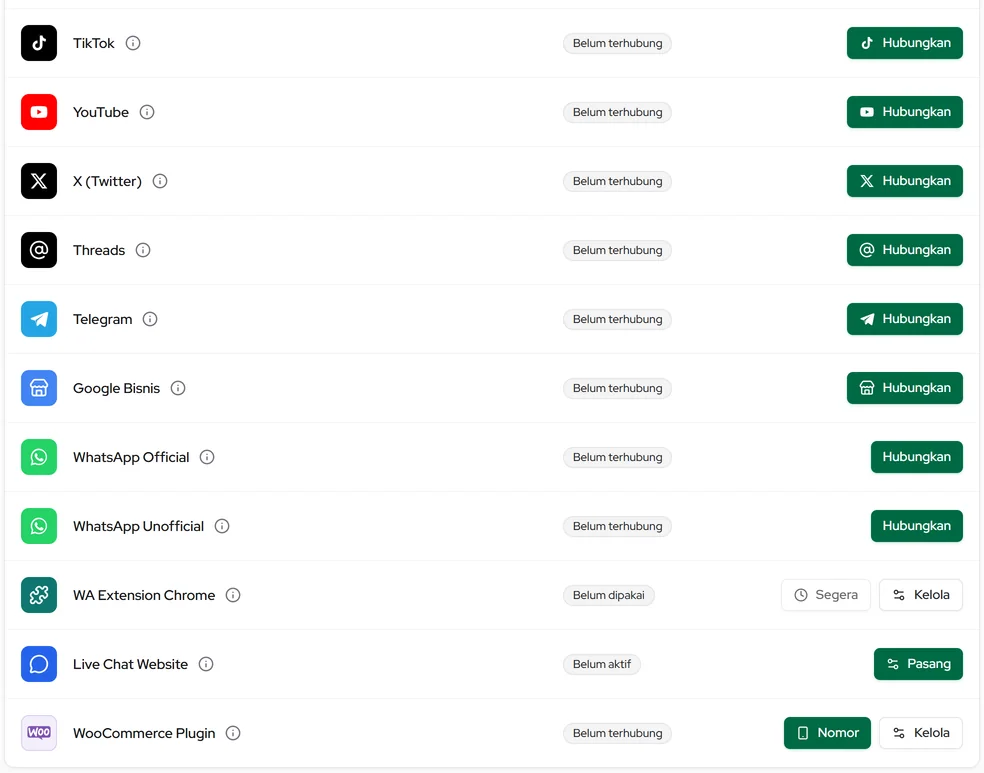Open info tooltip next to TikTok
The image size is (984, 773).
coord(133,43)
